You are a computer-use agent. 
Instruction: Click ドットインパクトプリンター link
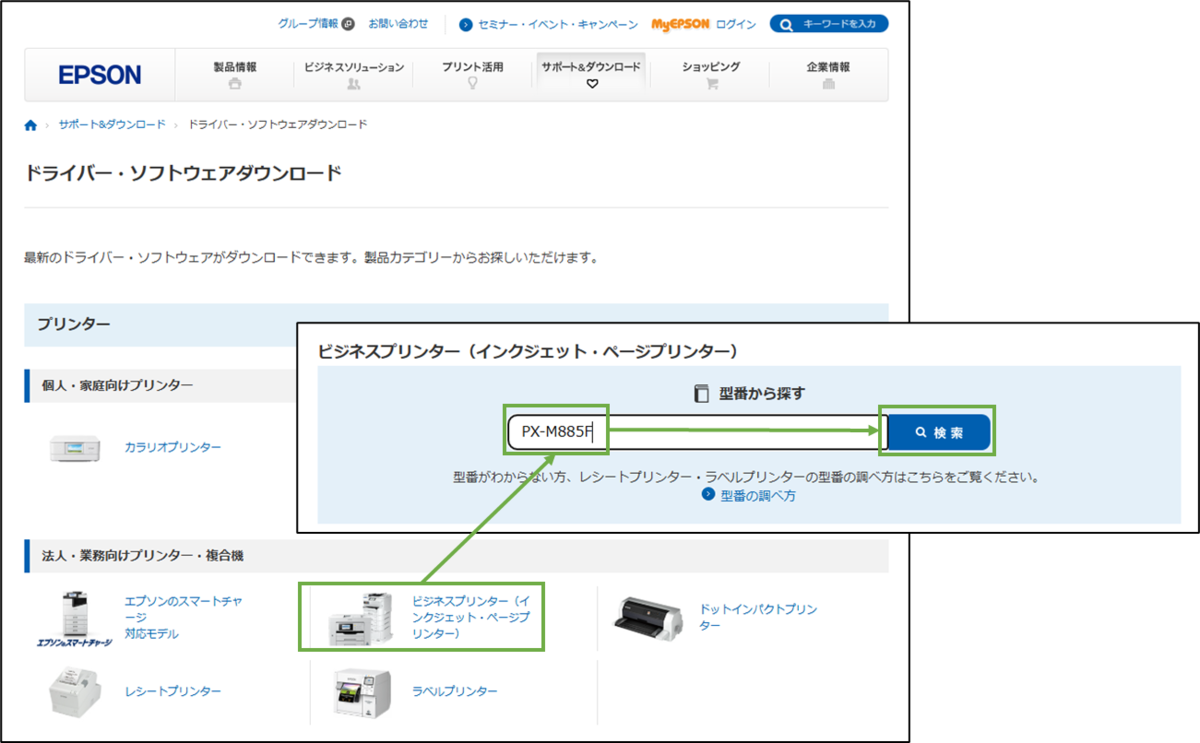(x=758, y=617)
